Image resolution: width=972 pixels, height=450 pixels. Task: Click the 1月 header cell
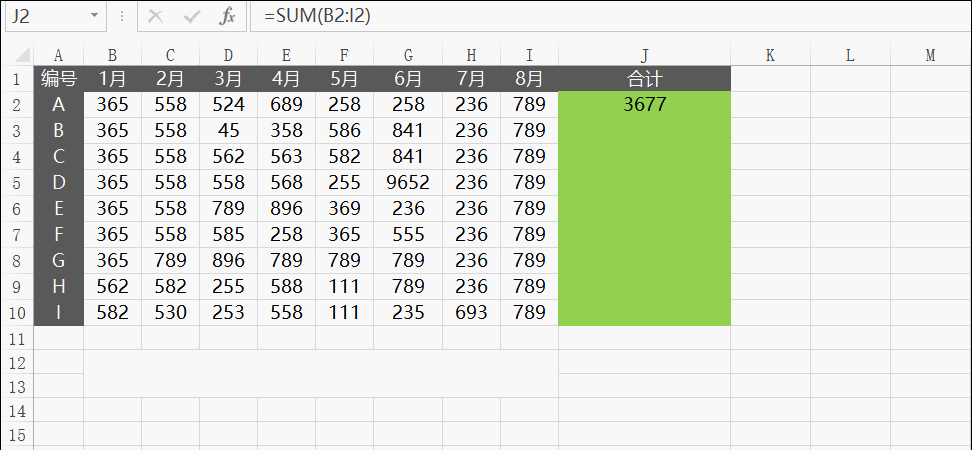pyautogui.click(x=112, y=79)
